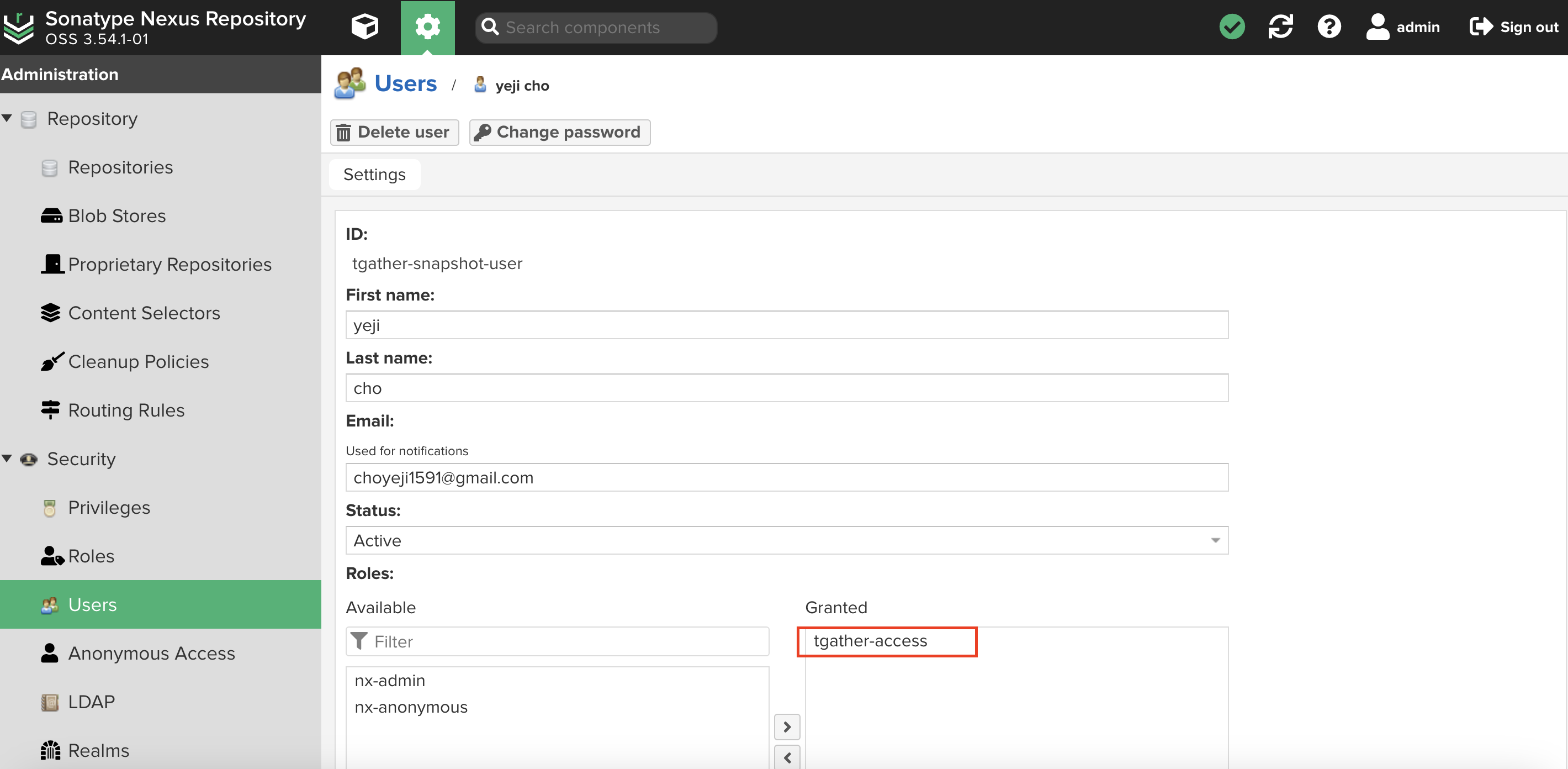This screenshot has height=769, width=1568.
Task: Focus the Search components field
Action: (596, 28)
